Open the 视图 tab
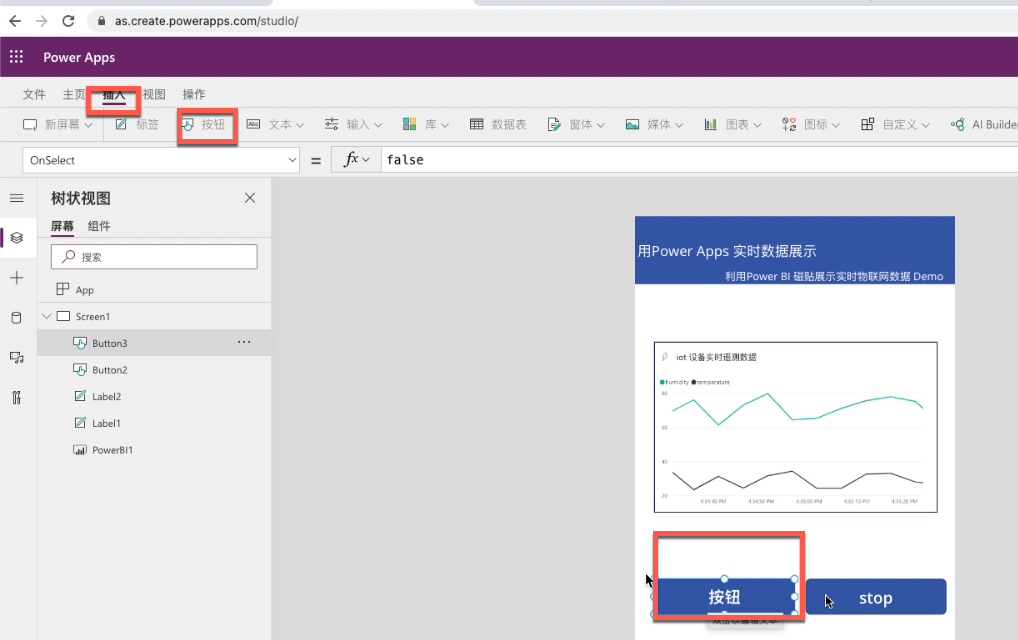The image size is (1018, 640). coord(154,94)
